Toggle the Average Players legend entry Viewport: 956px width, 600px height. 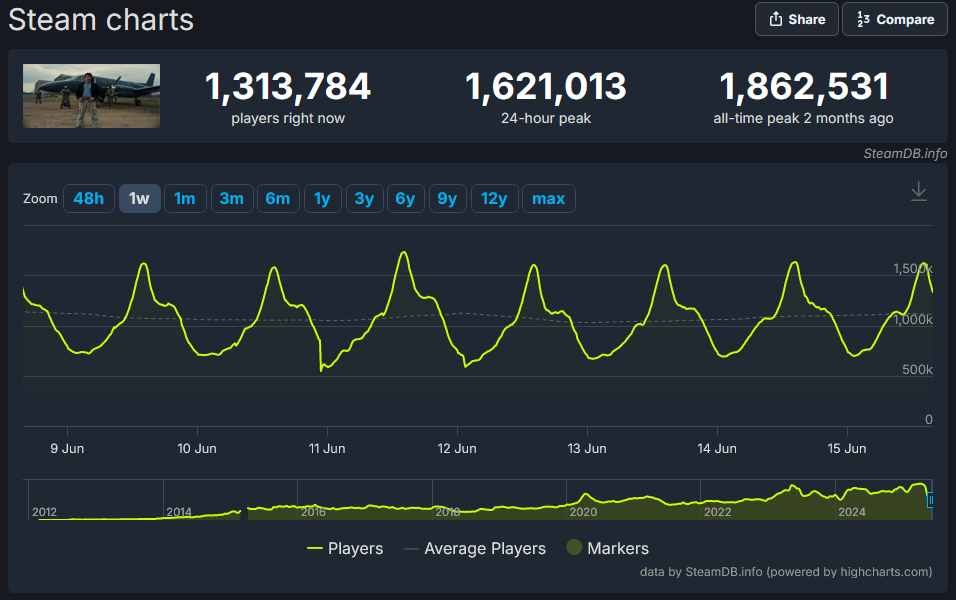click(474, 548)
